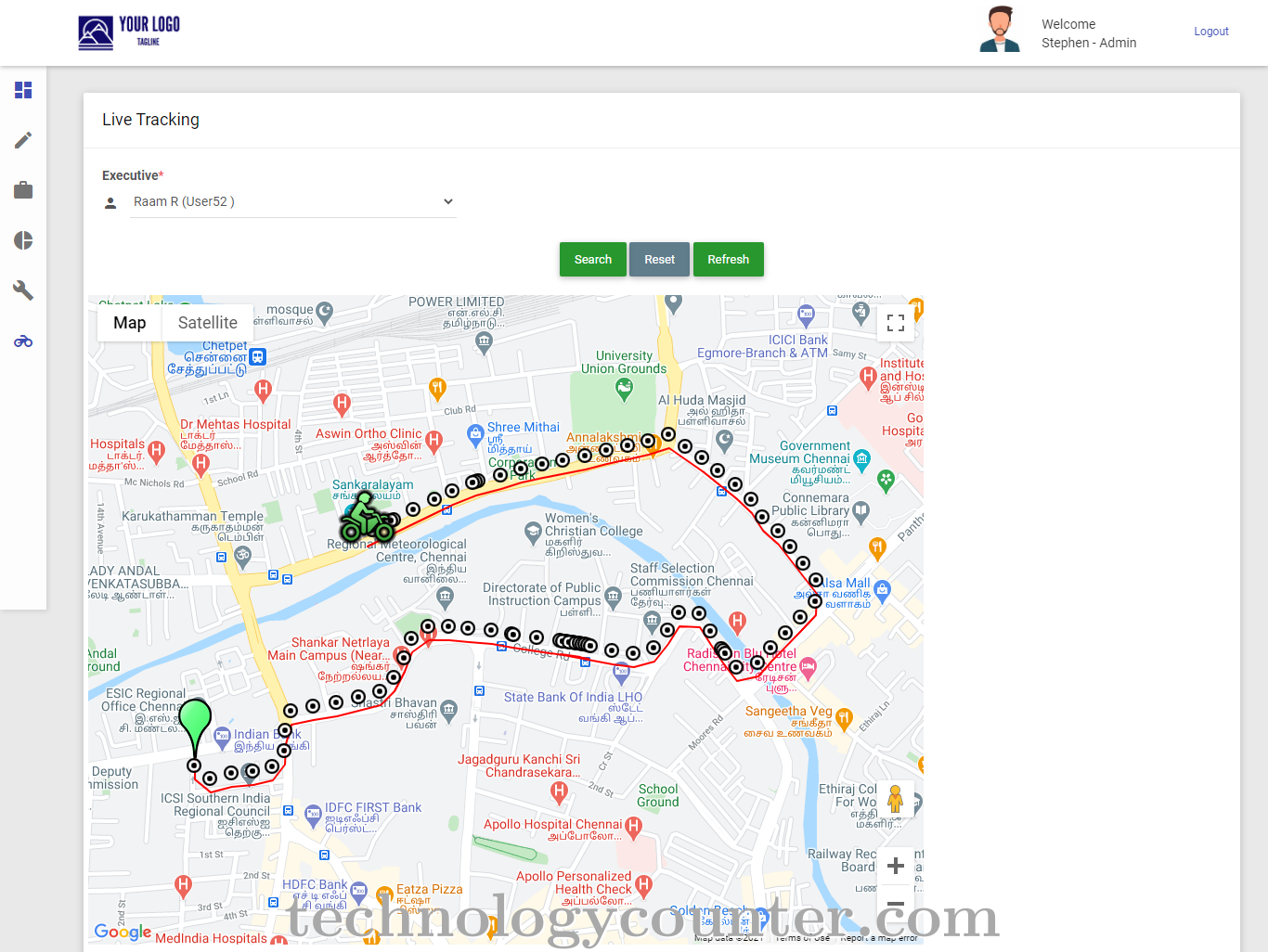Click the IDFC FIRST Bank marker

[313, 817]
